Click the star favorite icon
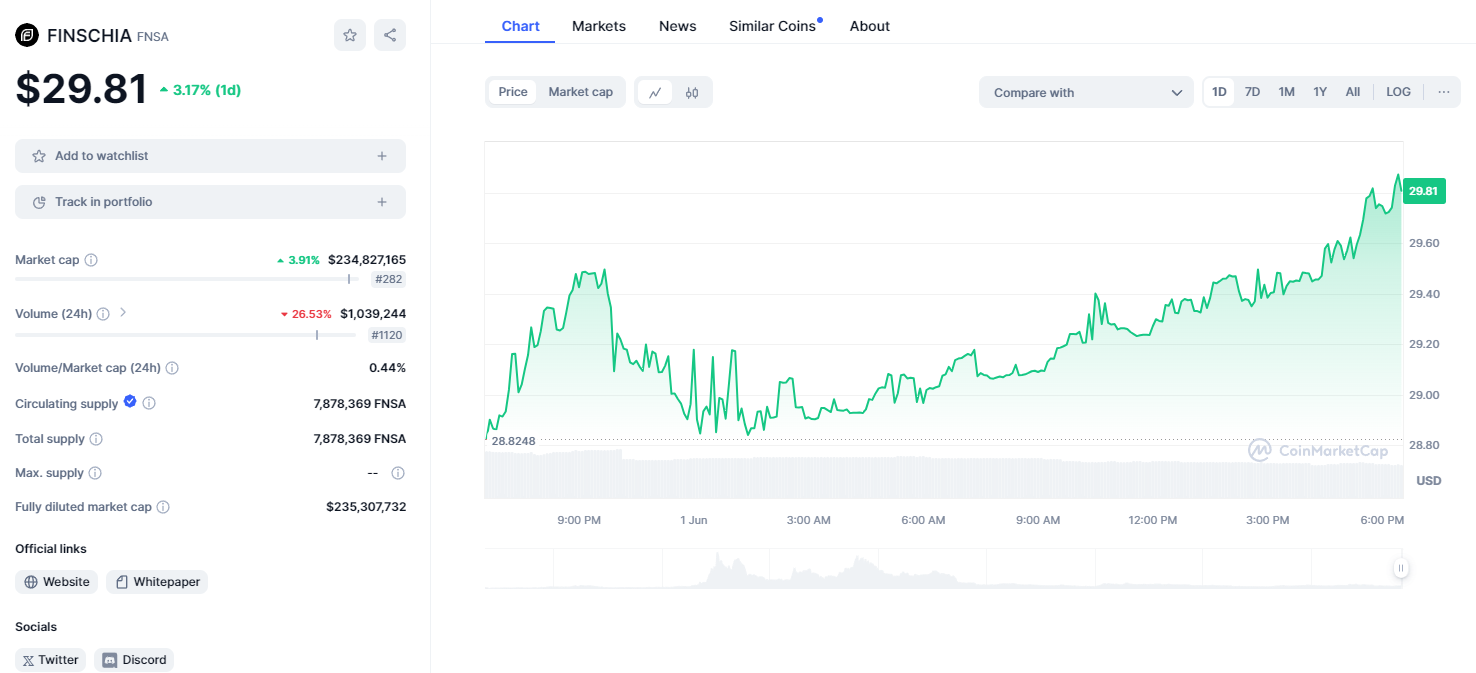Image resolution: width=1476 pixels, height=673 pixels. click(x=350, y=36)
